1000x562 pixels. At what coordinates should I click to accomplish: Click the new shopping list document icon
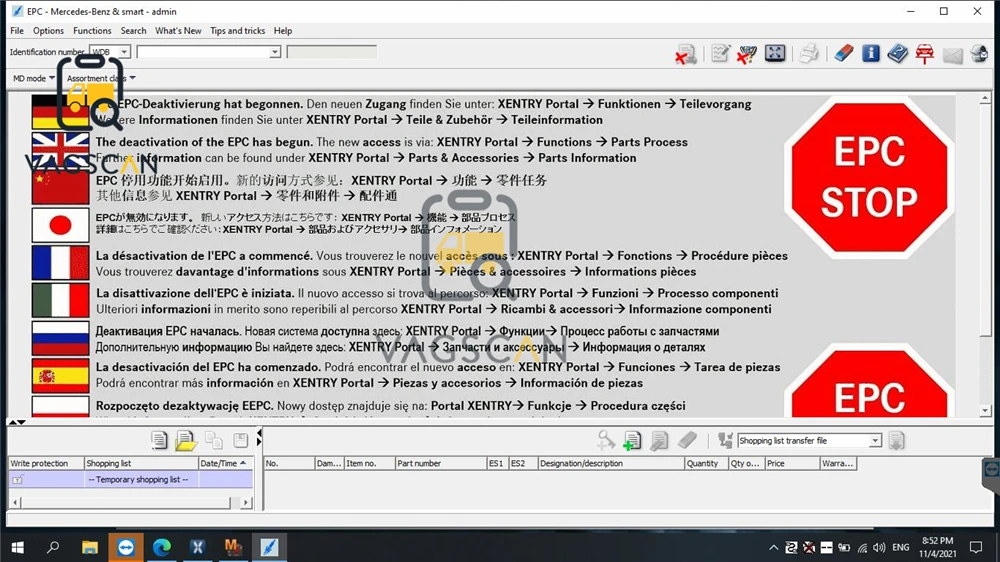click(159, 440)
